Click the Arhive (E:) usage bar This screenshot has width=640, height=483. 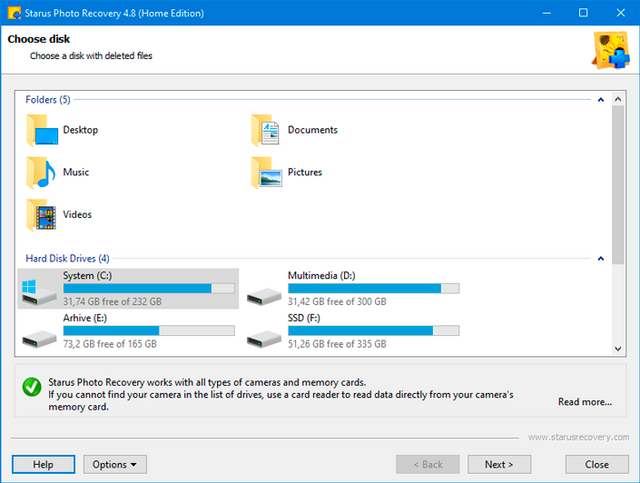pyautogui.click(x=149, y=331)
